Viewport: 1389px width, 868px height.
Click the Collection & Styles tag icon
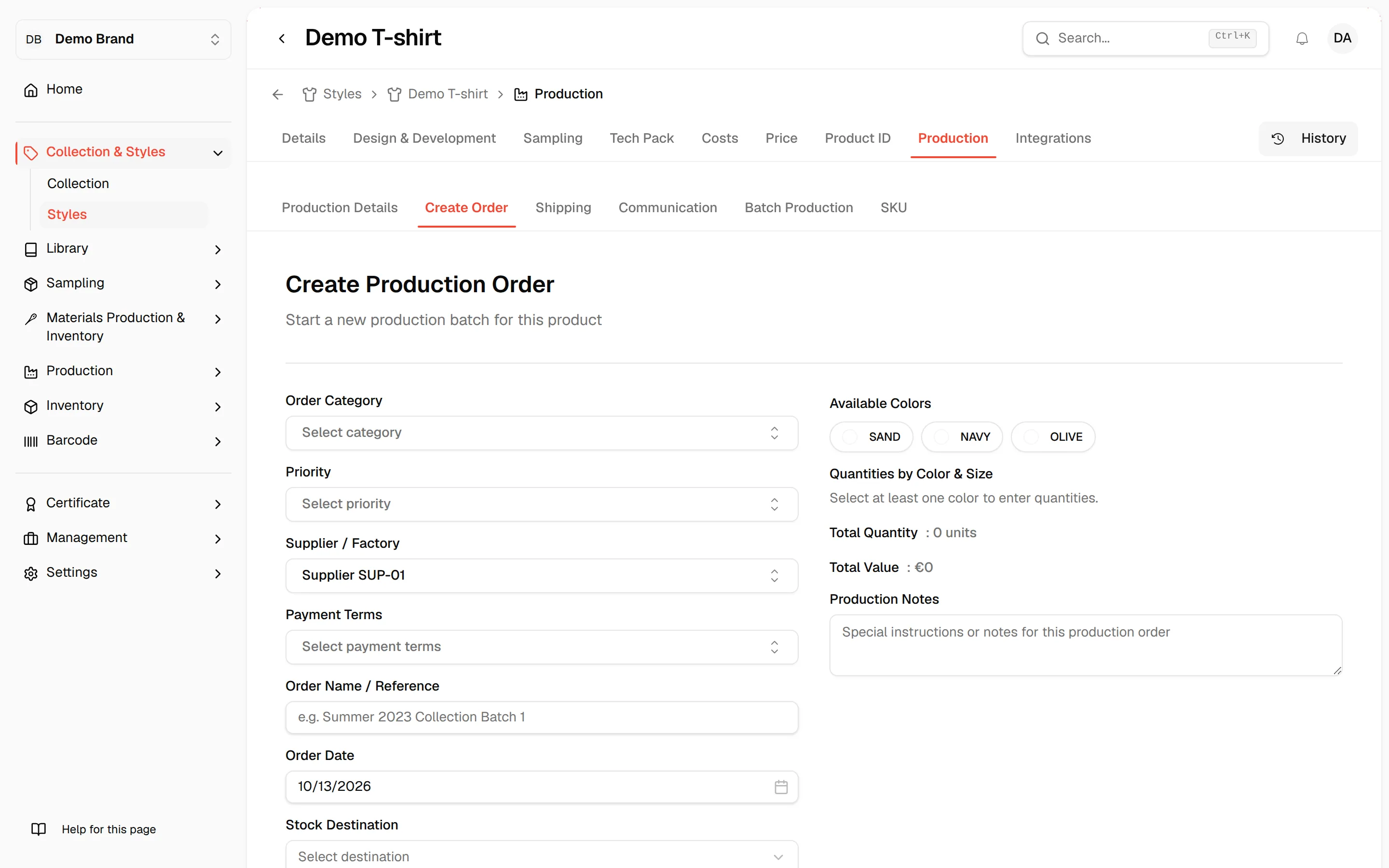click(31, 152)
